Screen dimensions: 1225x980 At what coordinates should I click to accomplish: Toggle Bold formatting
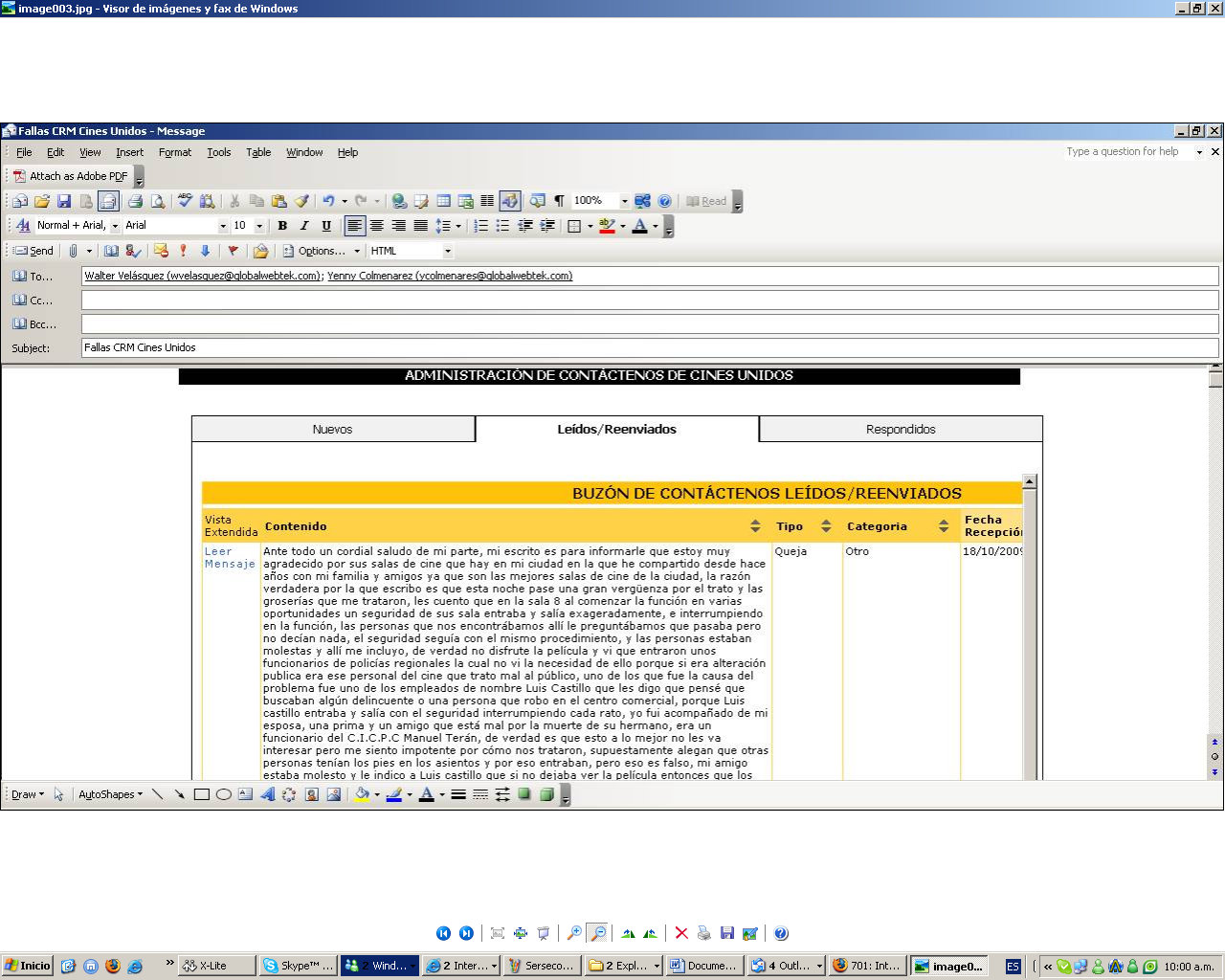coord(282,226)
